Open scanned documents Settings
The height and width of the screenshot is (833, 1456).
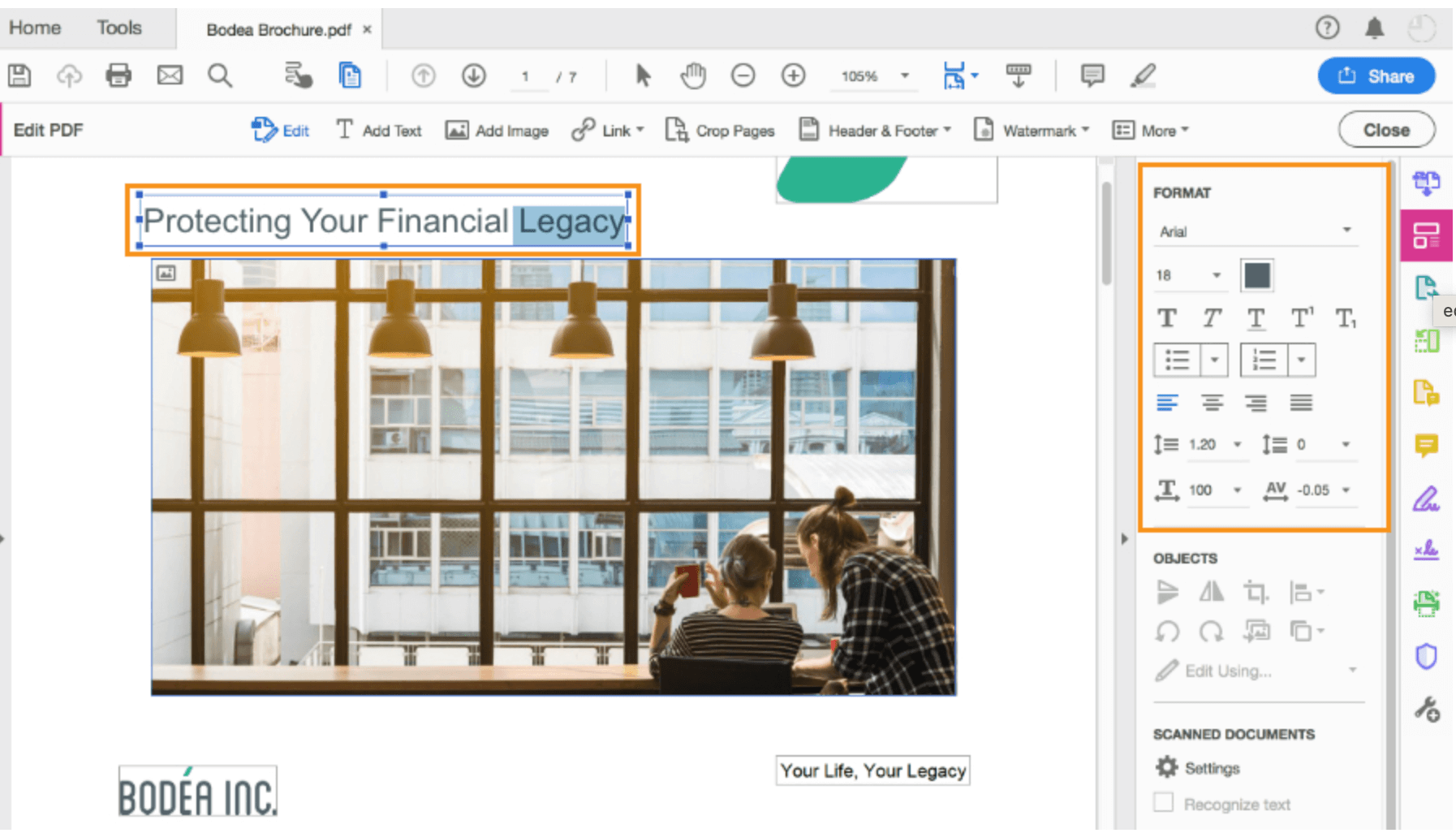click(x=1197, y=767)
